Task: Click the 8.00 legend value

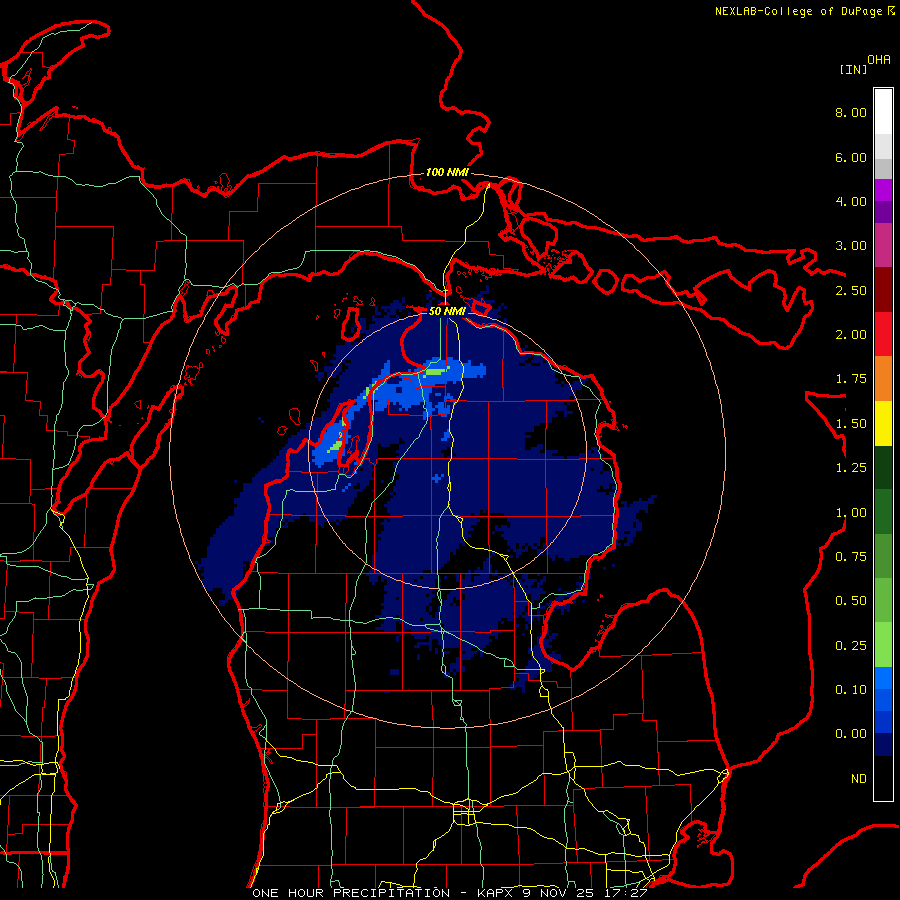Action: pyautogui.click(x=851, y=112)
